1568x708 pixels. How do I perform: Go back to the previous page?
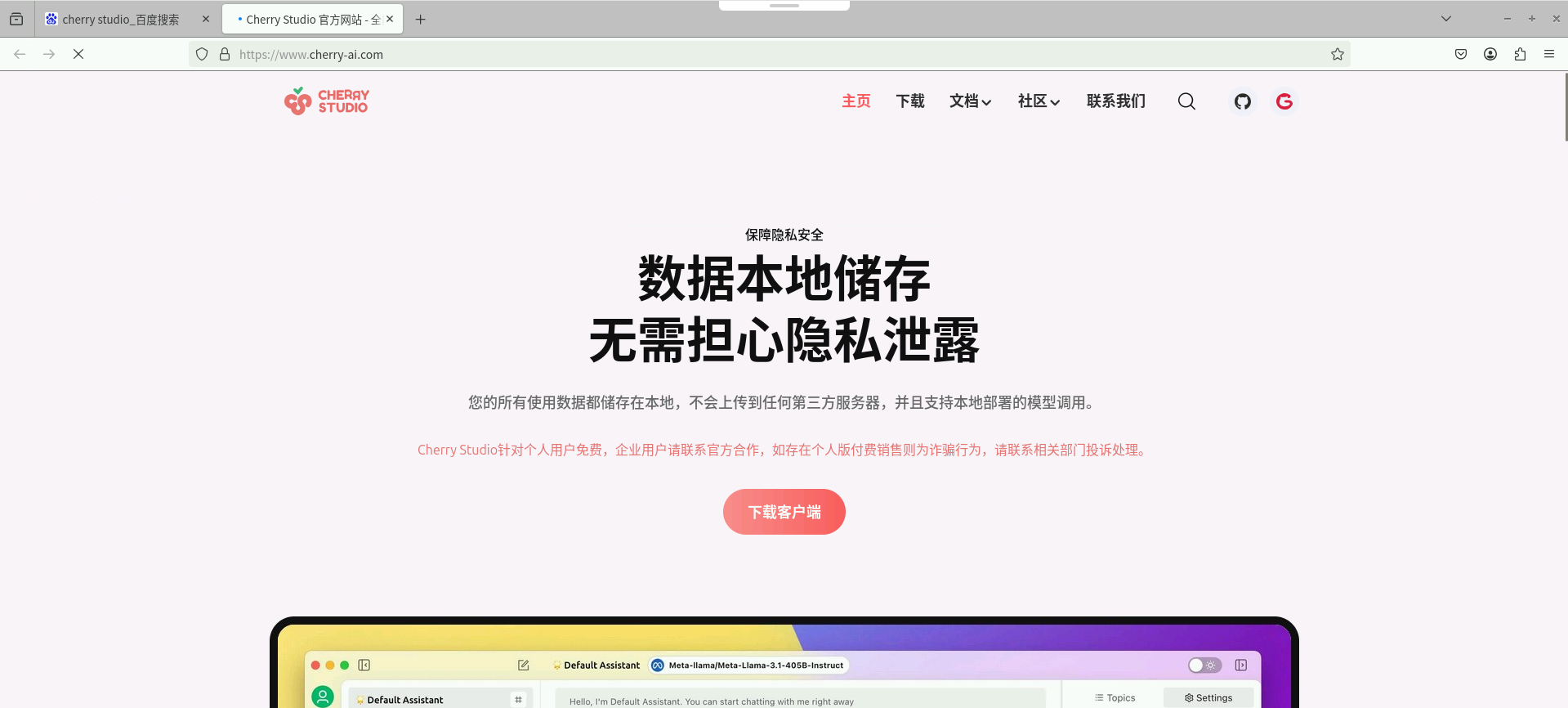click(x=20, y=54)
